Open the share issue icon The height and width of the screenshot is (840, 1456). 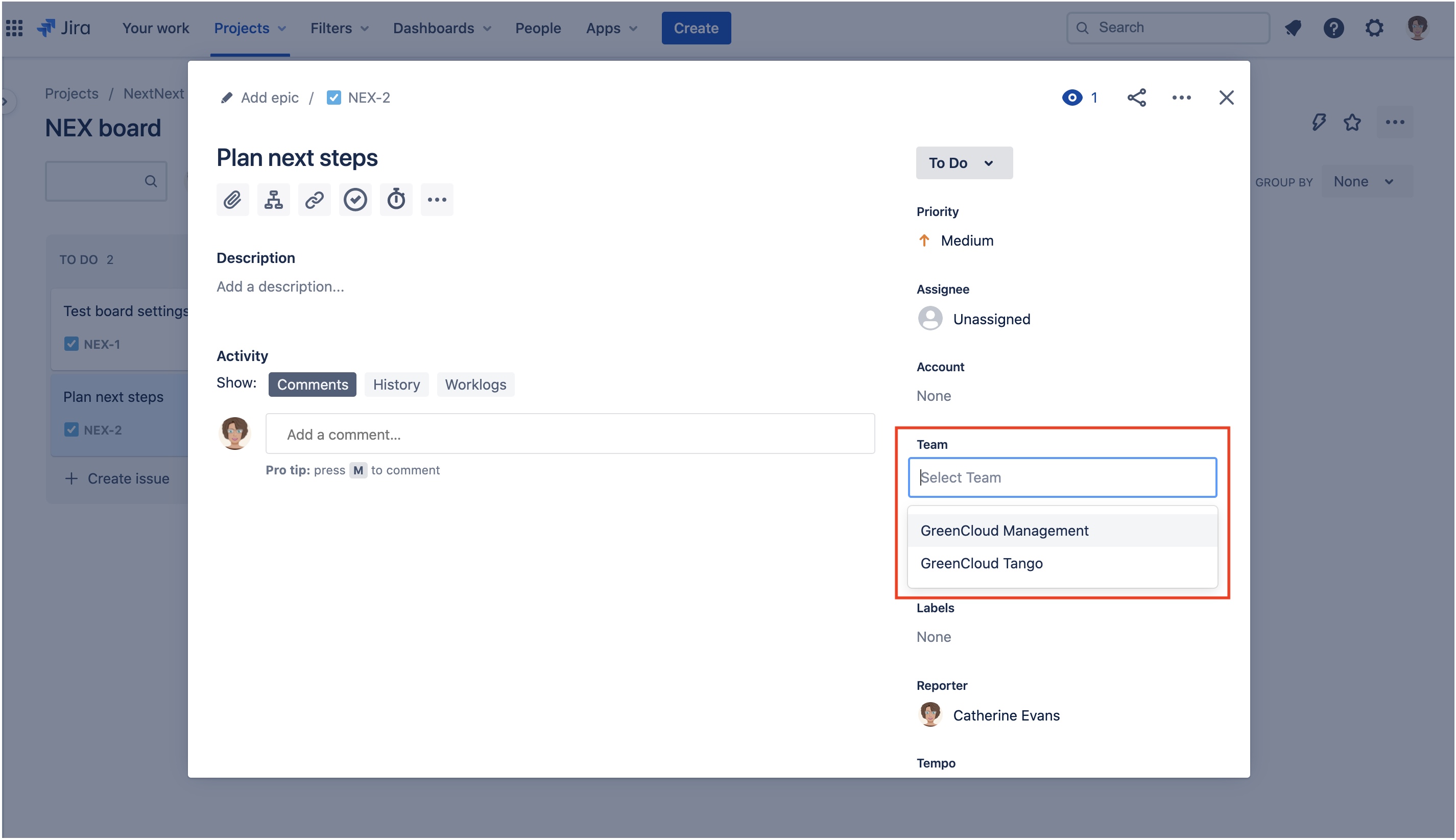tap(1136, 98)
